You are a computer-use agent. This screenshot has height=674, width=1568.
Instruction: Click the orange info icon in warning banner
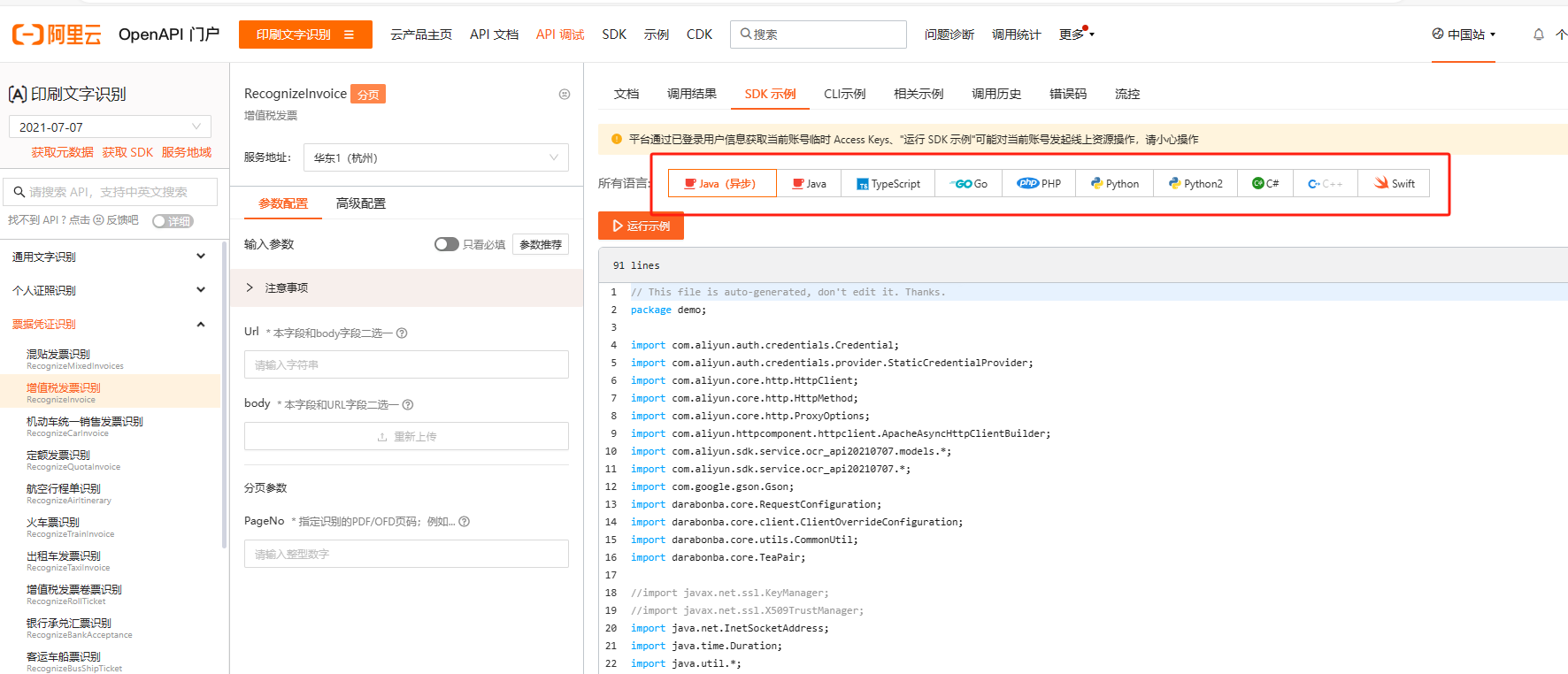tap(617, 139)
